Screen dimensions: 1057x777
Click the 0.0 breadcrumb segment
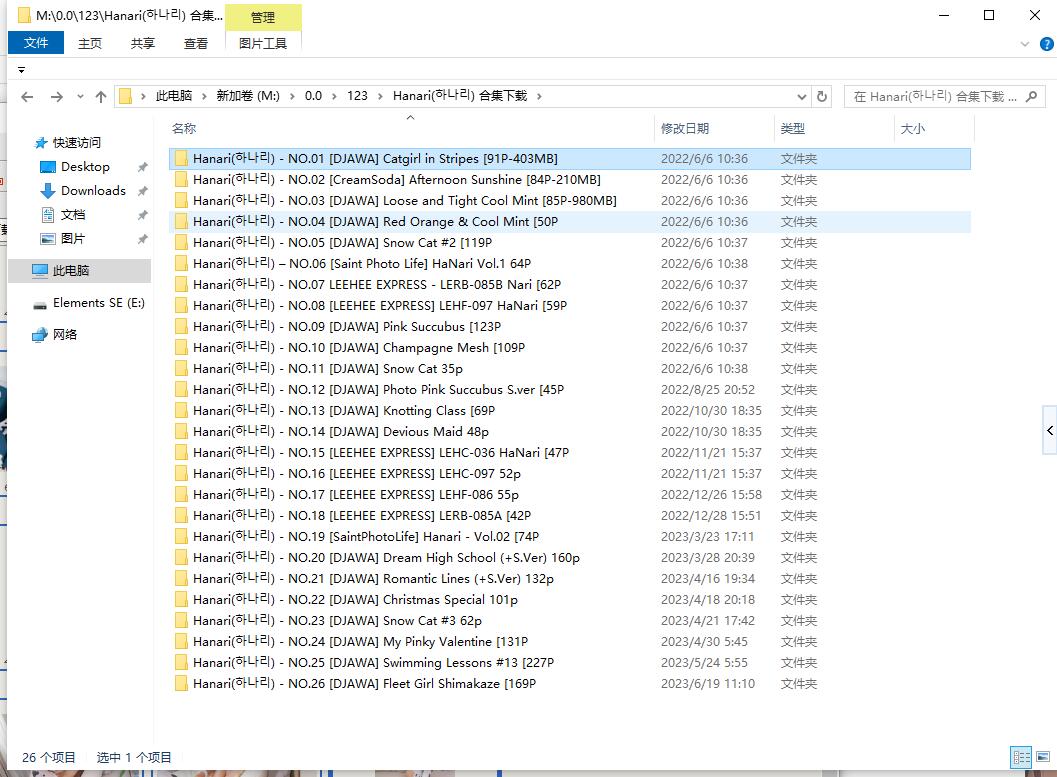(x=313, y=96)
